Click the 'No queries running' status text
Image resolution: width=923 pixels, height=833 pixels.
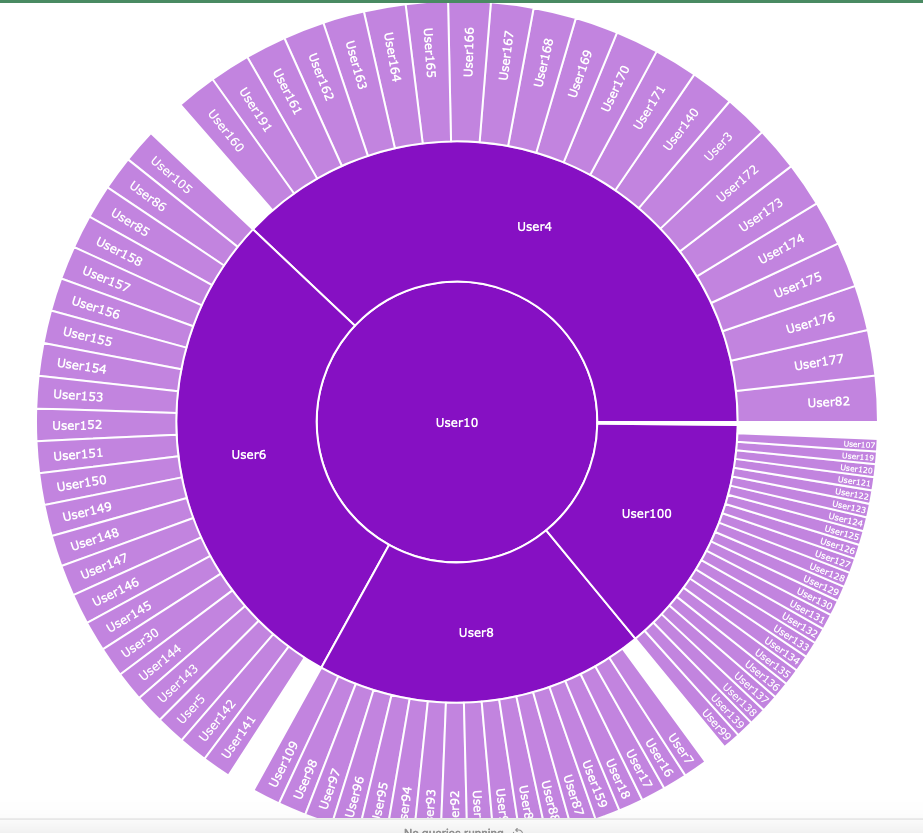(450, 829)
